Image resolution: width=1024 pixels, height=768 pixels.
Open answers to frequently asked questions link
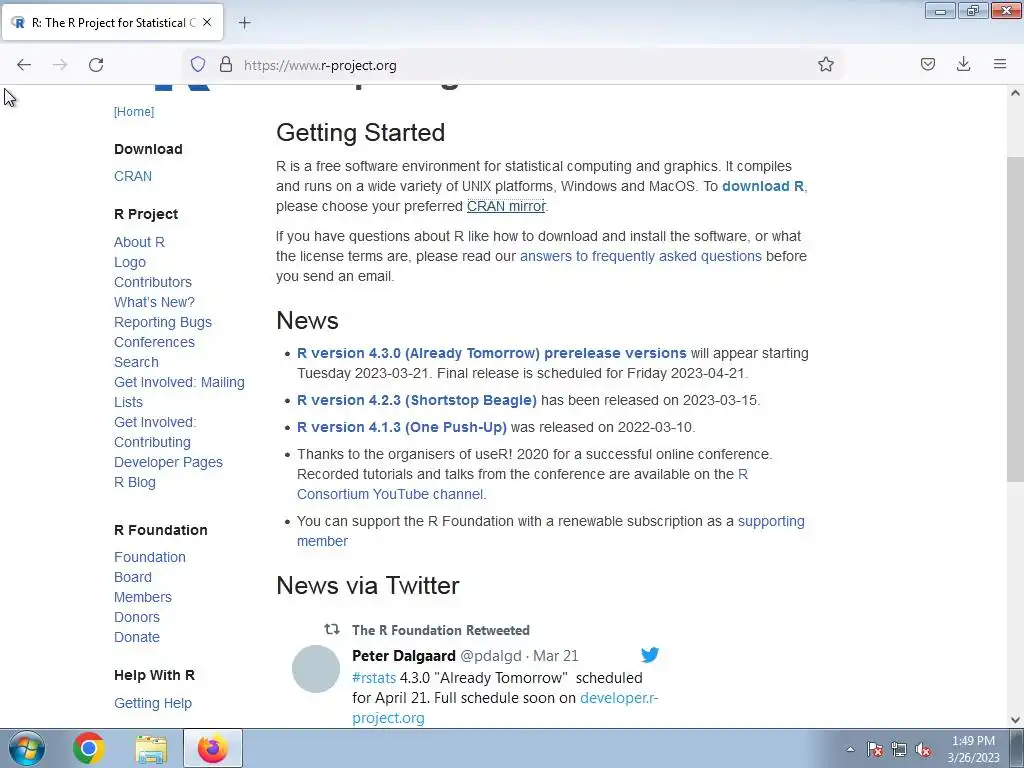(641, 256)
